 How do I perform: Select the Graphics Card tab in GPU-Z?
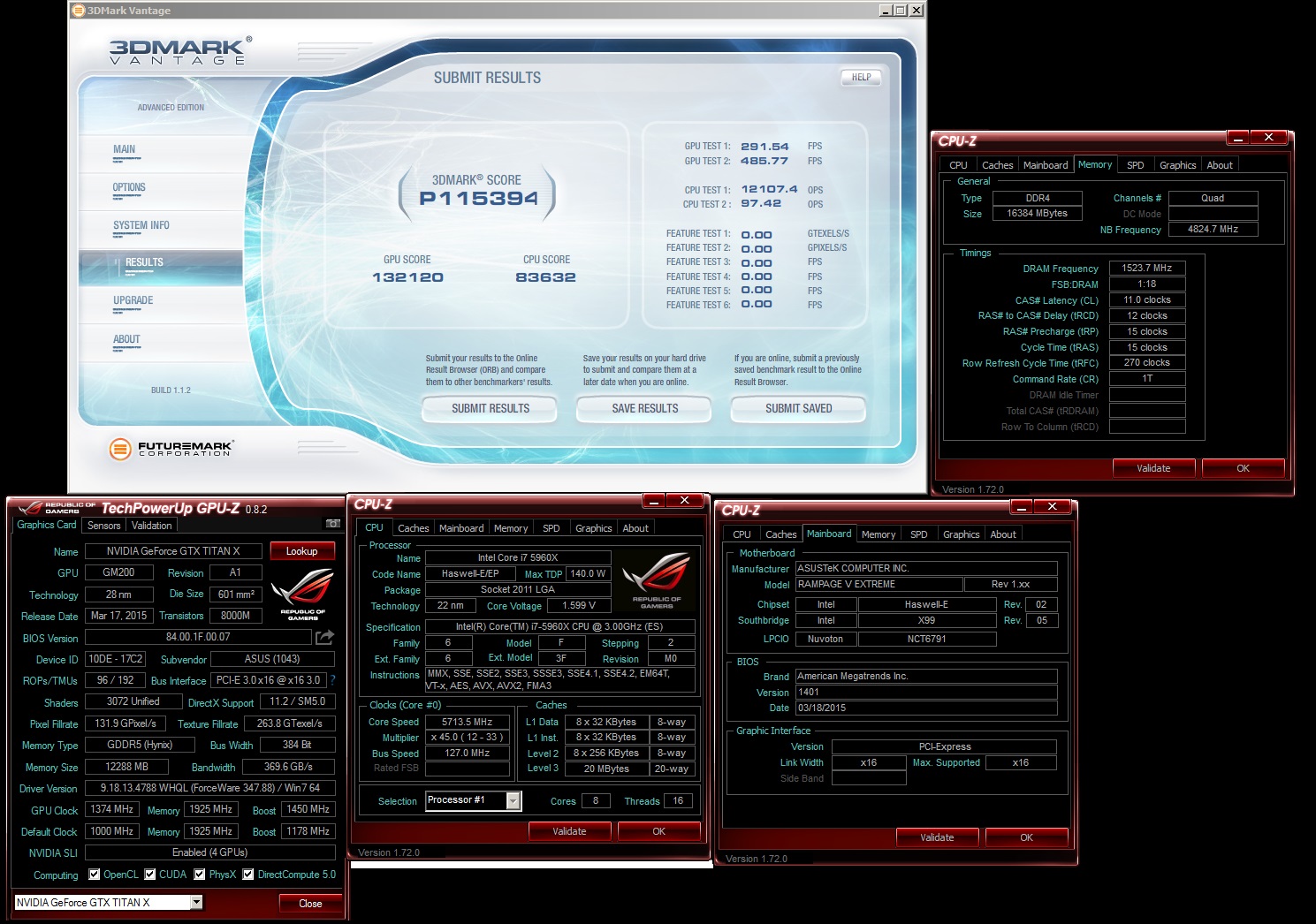47,525
